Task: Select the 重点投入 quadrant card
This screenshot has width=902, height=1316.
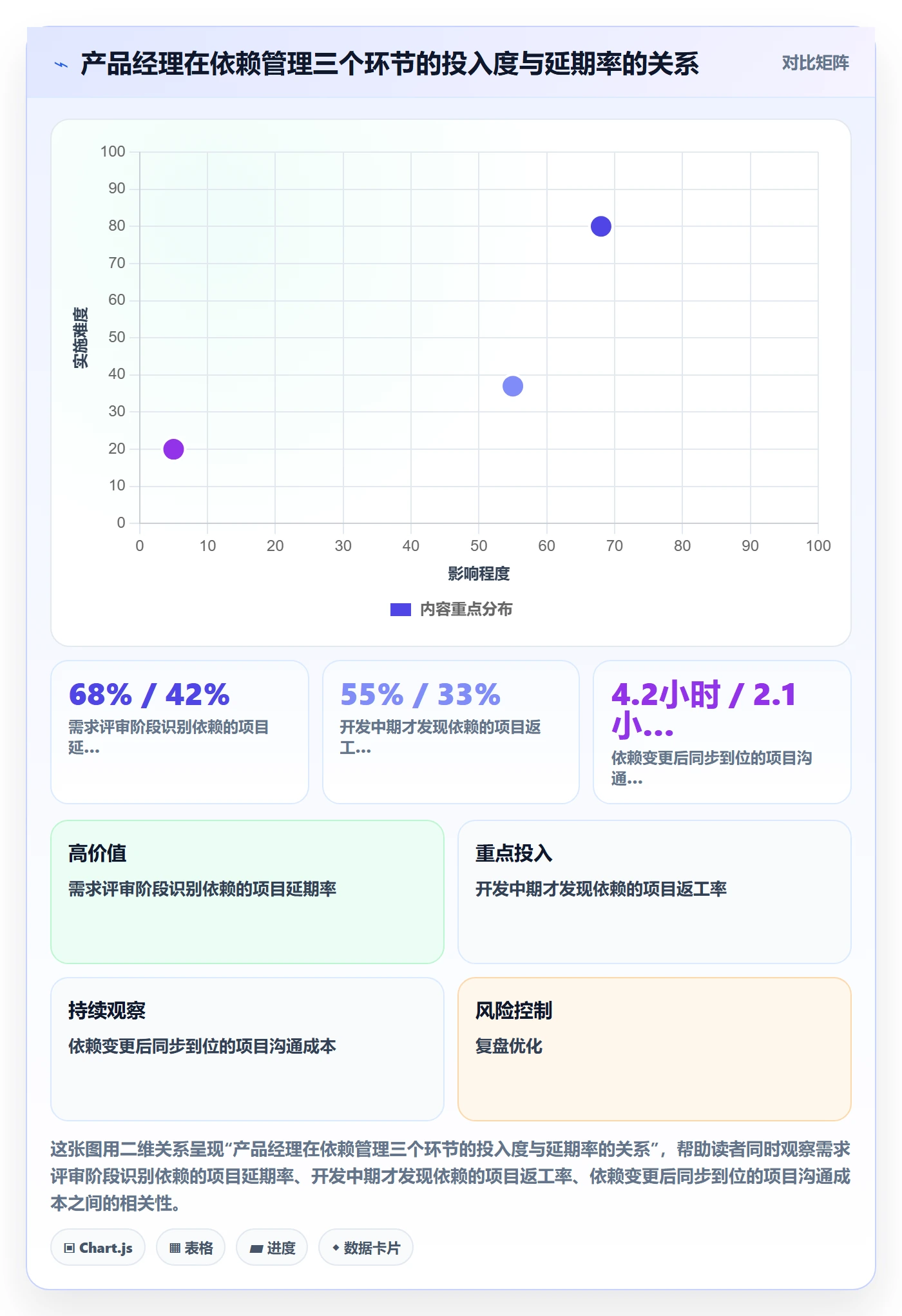Action: coord(655,892)
